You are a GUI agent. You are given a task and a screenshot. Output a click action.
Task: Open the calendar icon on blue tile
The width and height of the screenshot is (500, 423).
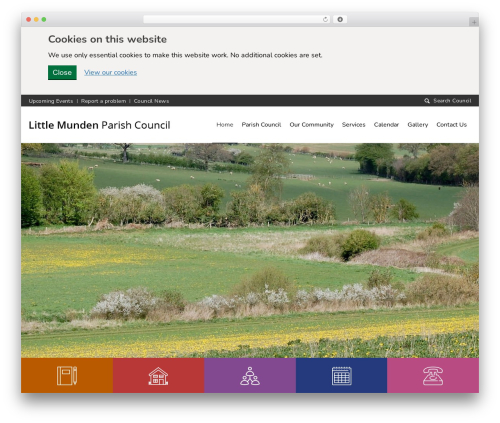point(342,376)
